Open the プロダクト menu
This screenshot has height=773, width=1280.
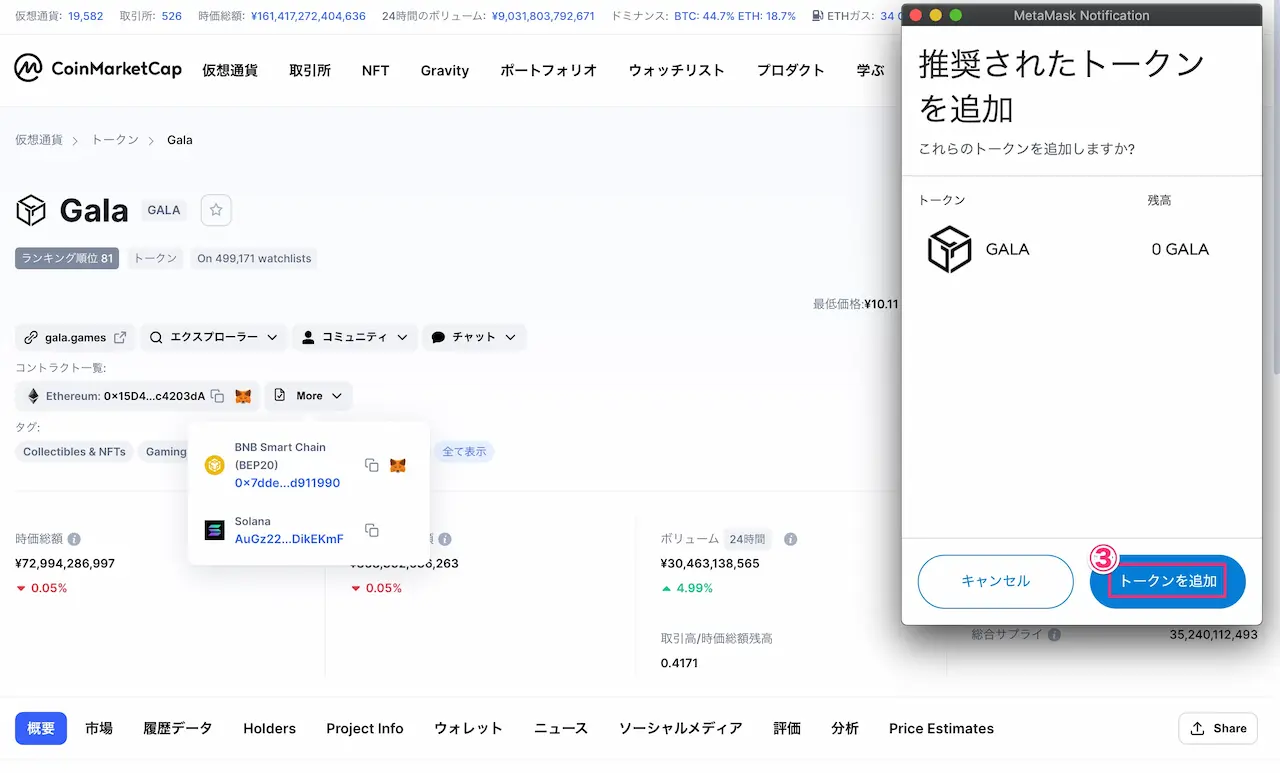pos(791,70)
